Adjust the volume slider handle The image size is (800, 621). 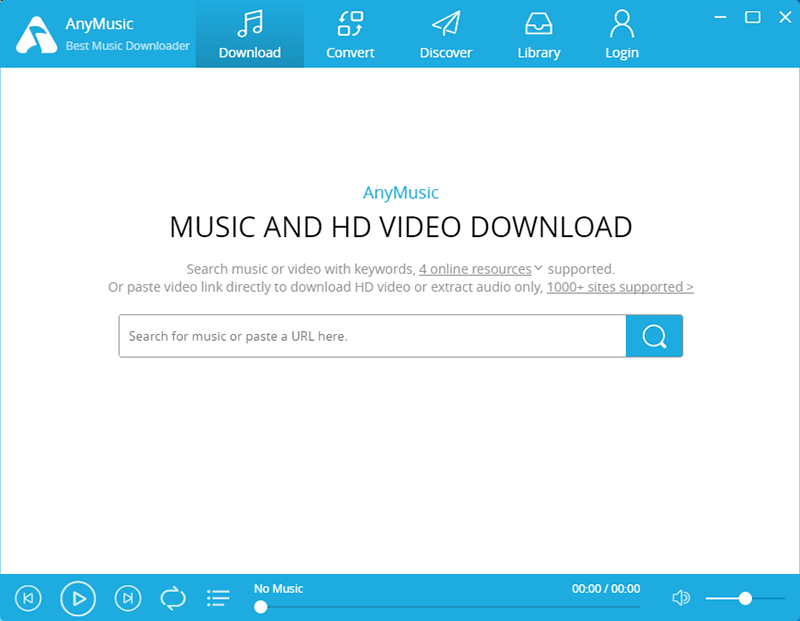[745, 598]
